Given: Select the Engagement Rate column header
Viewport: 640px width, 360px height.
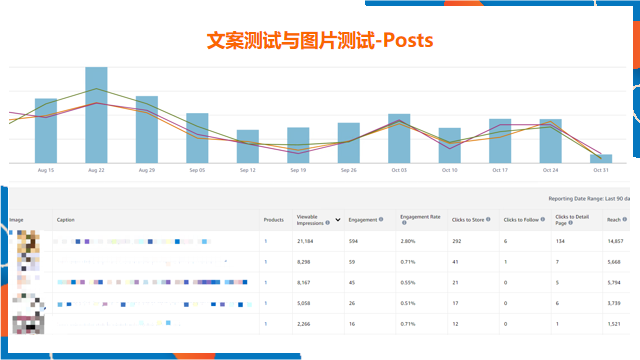Looking at the screenshot, I should [420, 217].
